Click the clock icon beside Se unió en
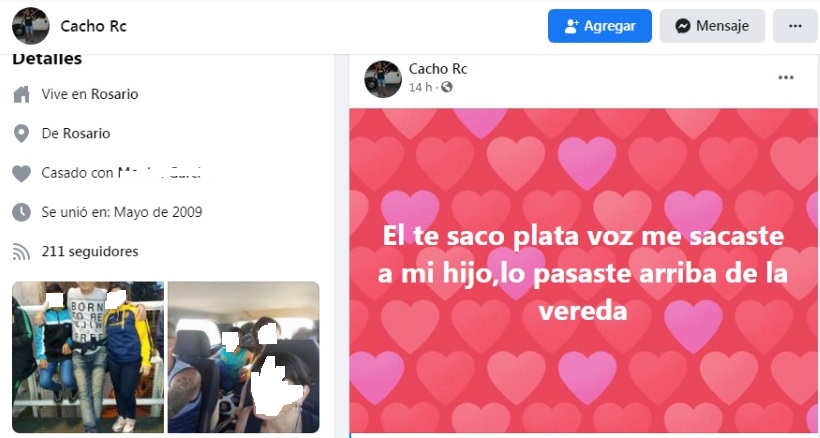This screenshot has width=820, height=438. (21, 212)
